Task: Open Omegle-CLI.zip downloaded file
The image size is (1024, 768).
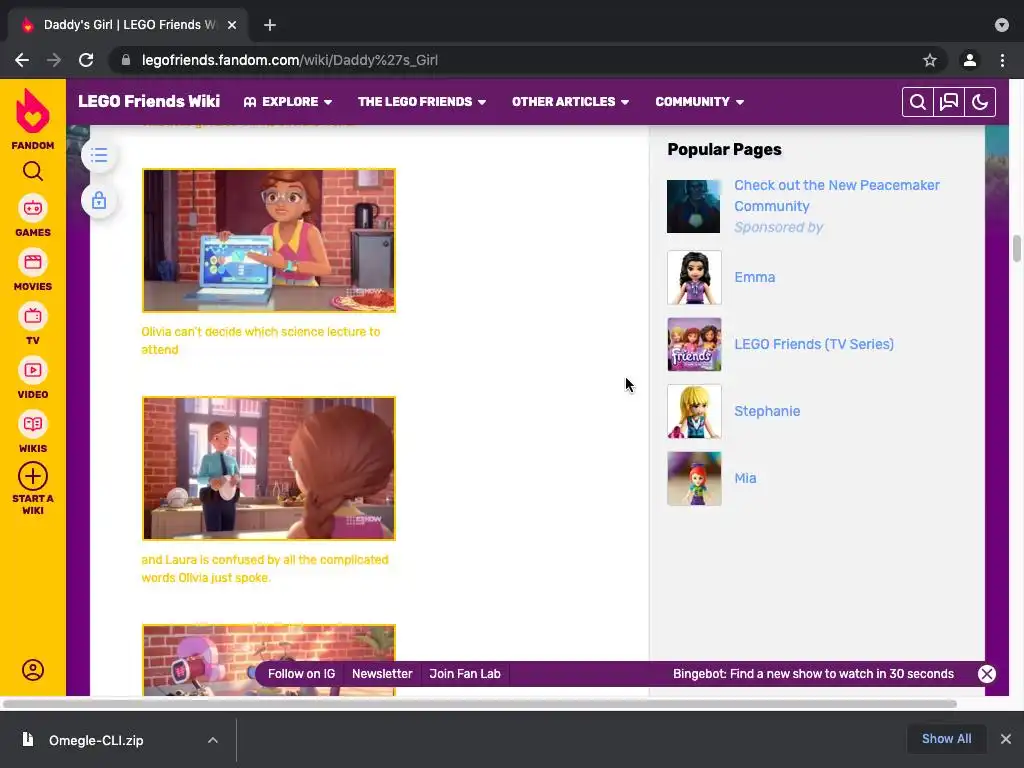Action: point(95,740)
